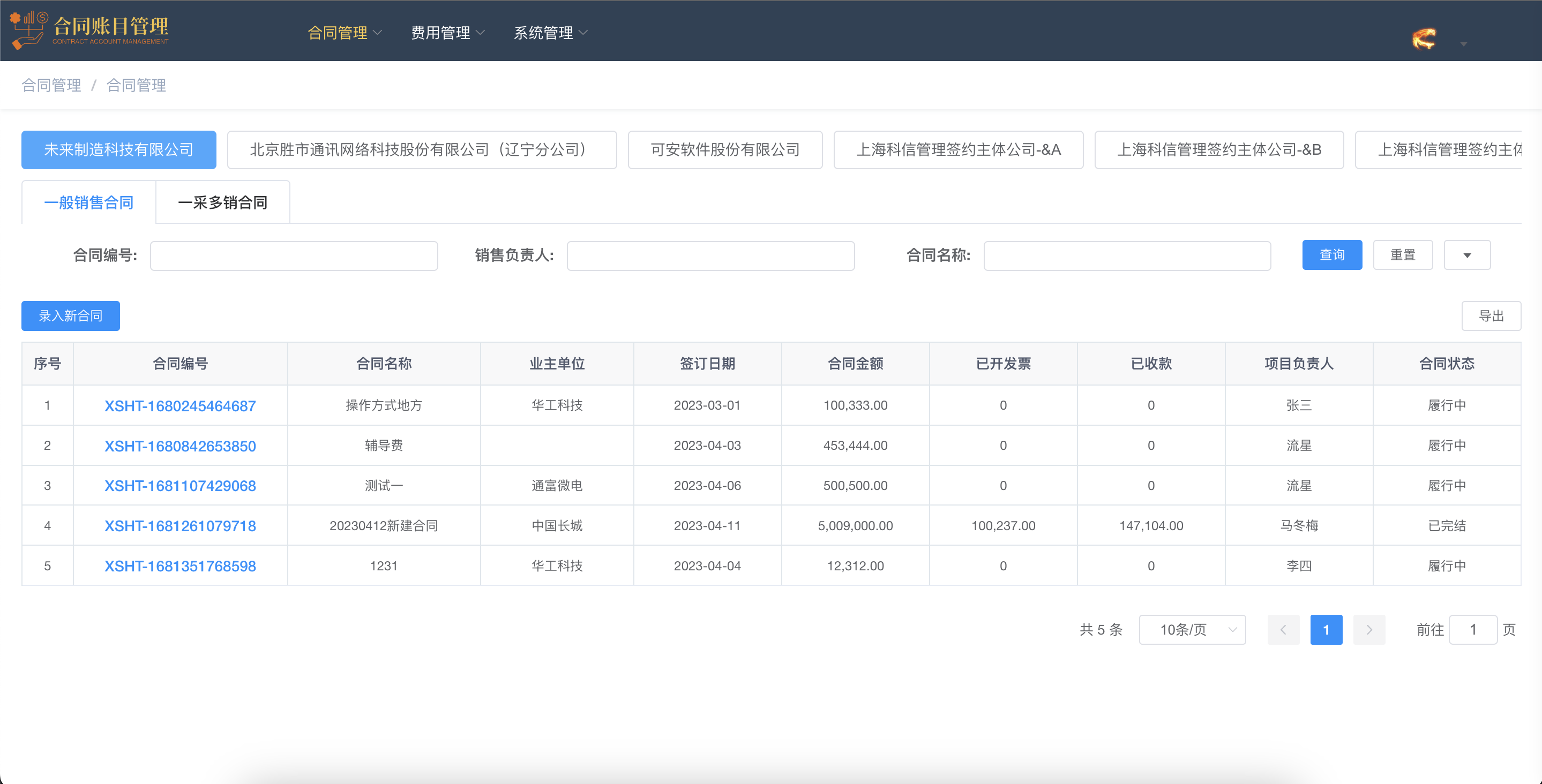Focus the 合同编号 input field
Image resolution: width=1542 pixels, height=784 pixels.
294,255
